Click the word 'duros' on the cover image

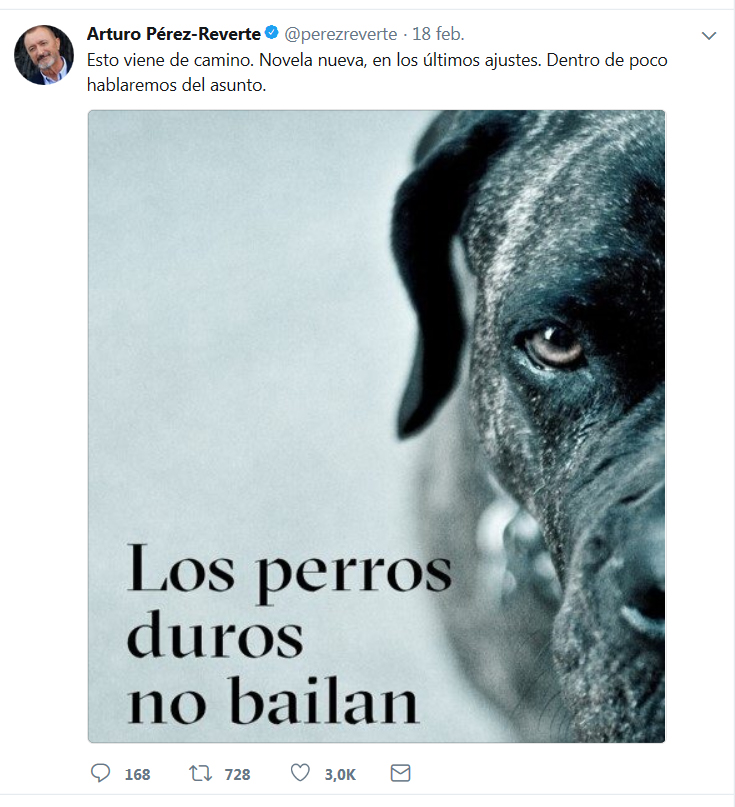click(215, 635)
